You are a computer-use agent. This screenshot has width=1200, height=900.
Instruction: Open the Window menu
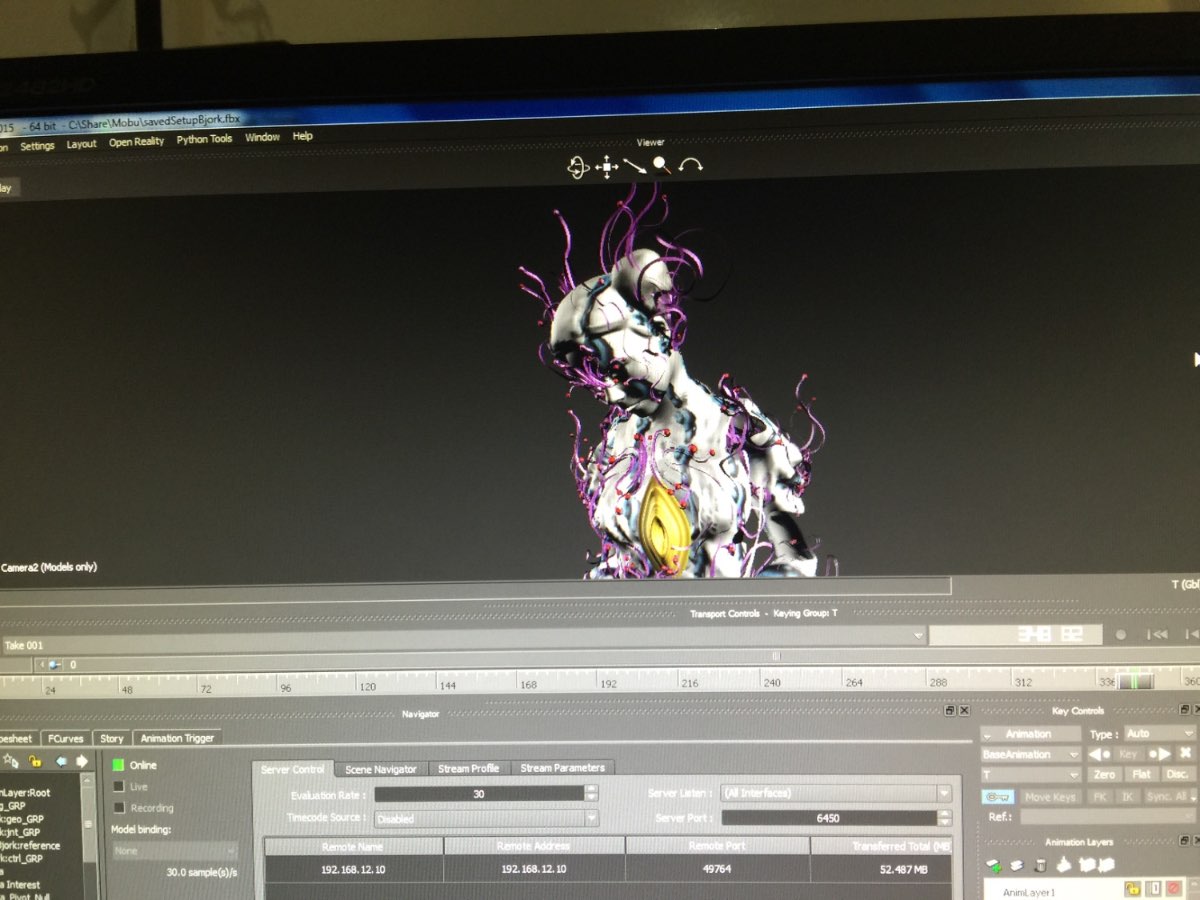(262, 138)
